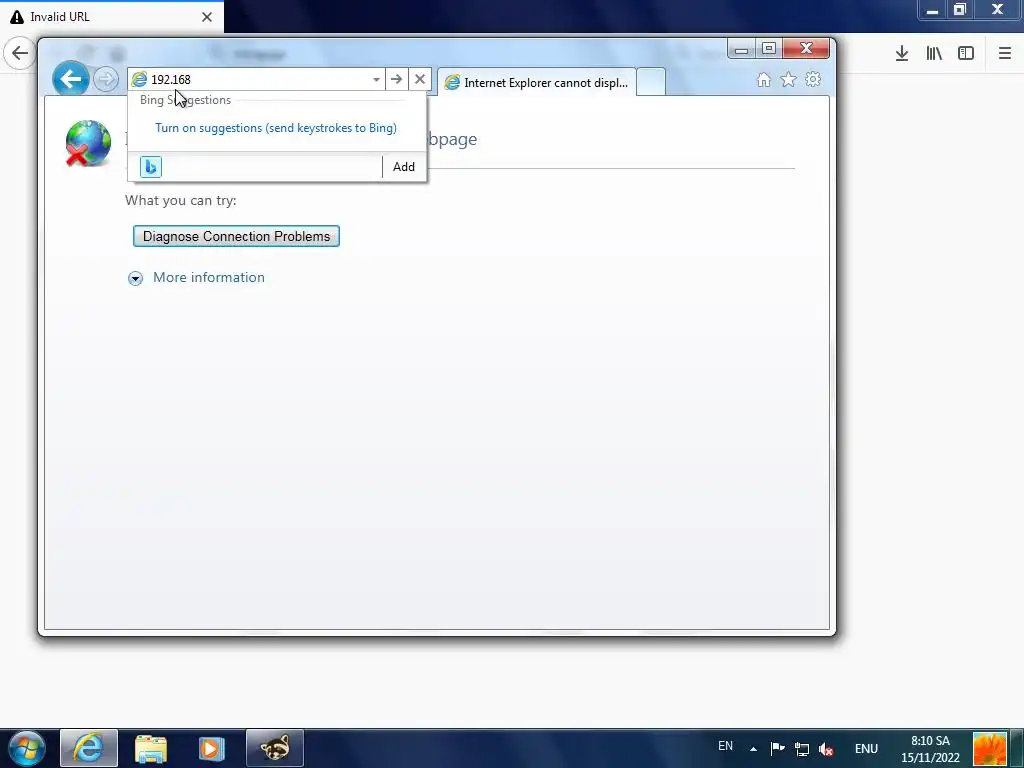Close the Internet Explorer window
Image resolution: width=1024 pixels, height=768 pixels.
(806, 48)
